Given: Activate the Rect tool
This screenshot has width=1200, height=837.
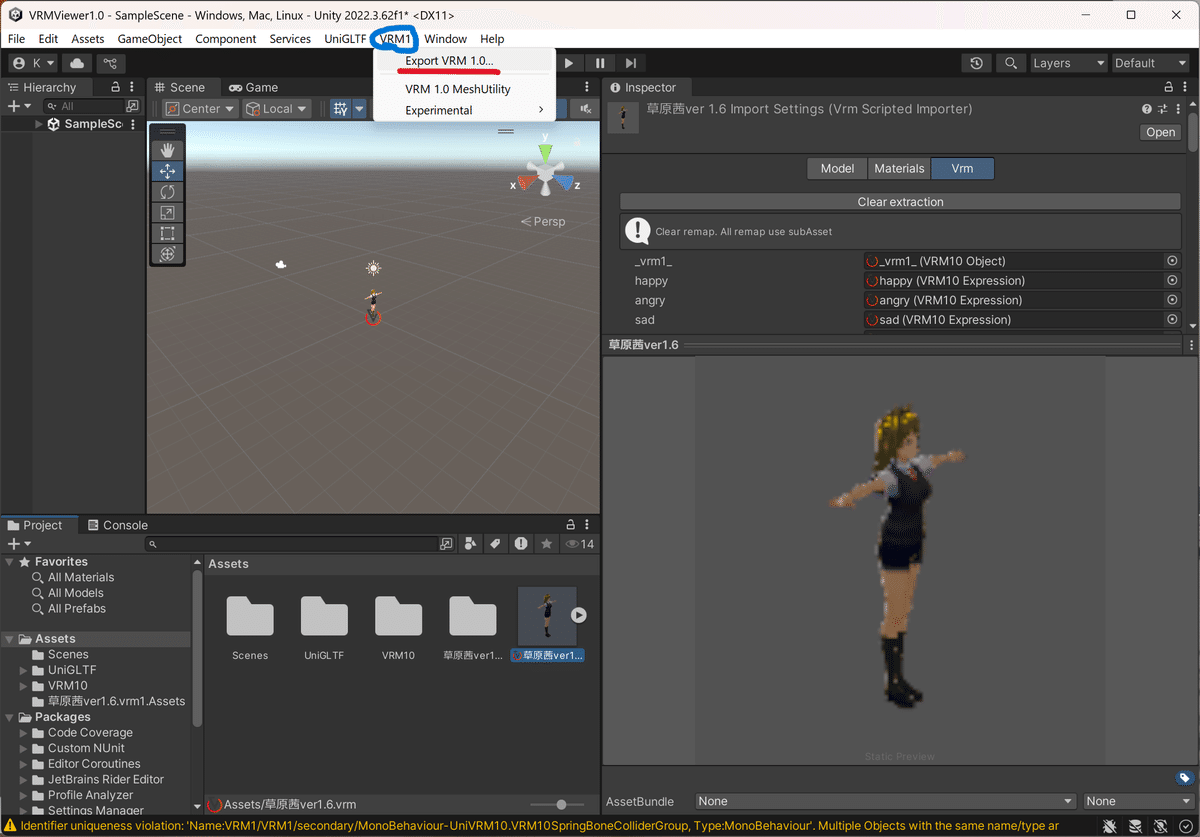Looking at the screenshot, I should point(167,232).
